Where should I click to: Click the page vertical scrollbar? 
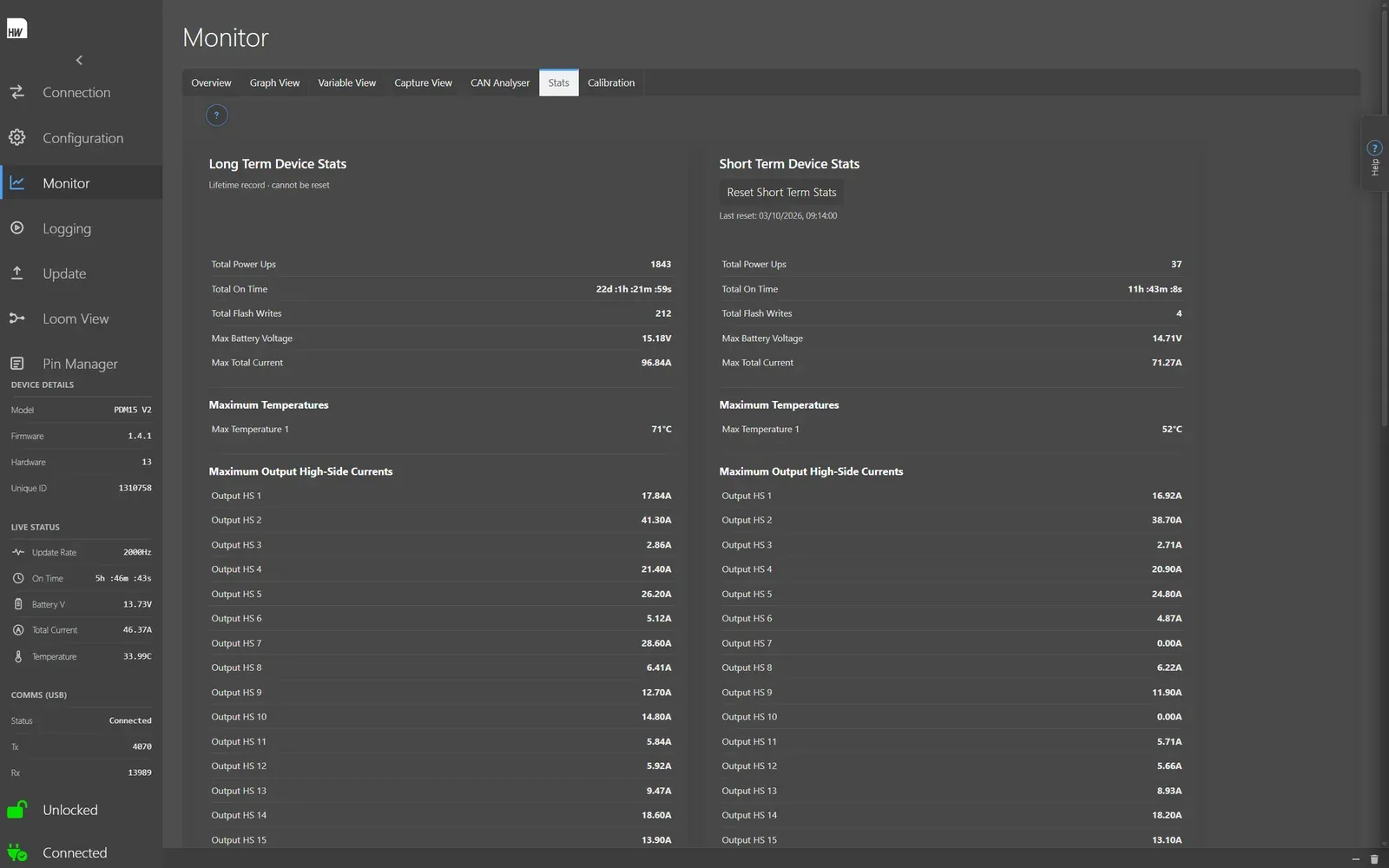pyautogui.click(x=1384, y=217)
